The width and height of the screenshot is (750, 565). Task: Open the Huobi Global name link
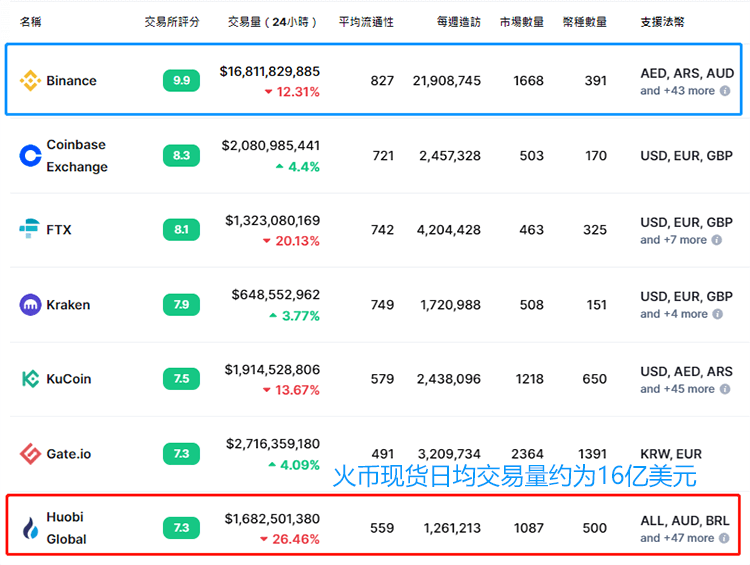click(66, 528)
